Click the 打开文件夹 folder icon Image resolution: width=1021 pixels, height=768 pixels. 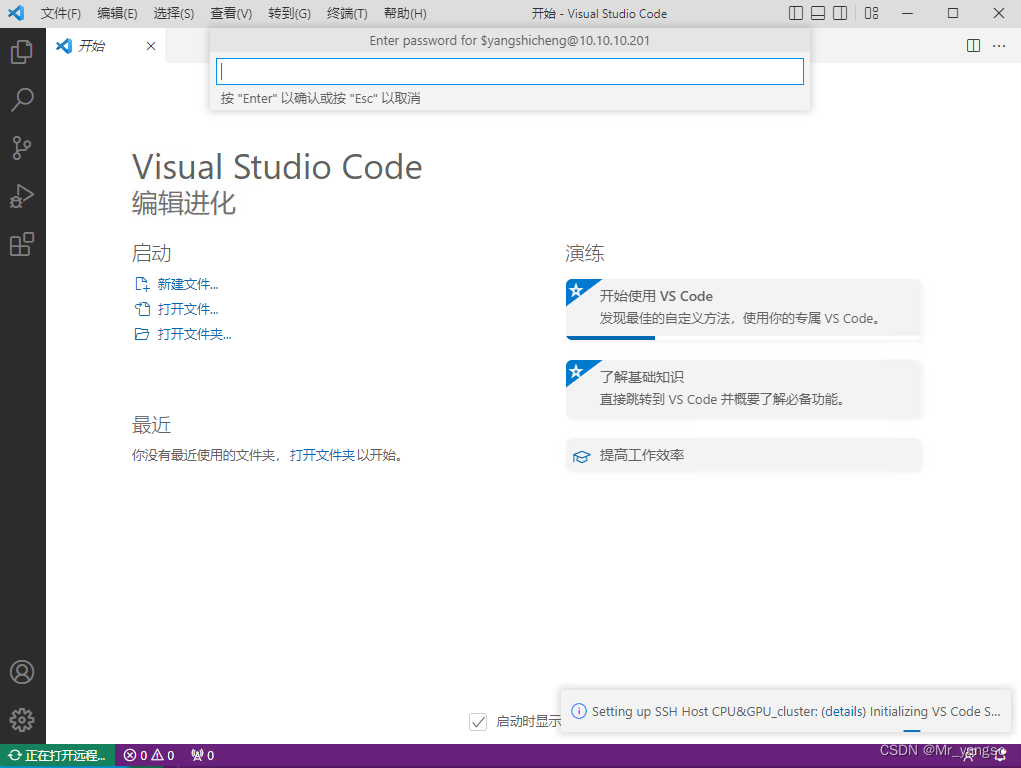[142, 334]
